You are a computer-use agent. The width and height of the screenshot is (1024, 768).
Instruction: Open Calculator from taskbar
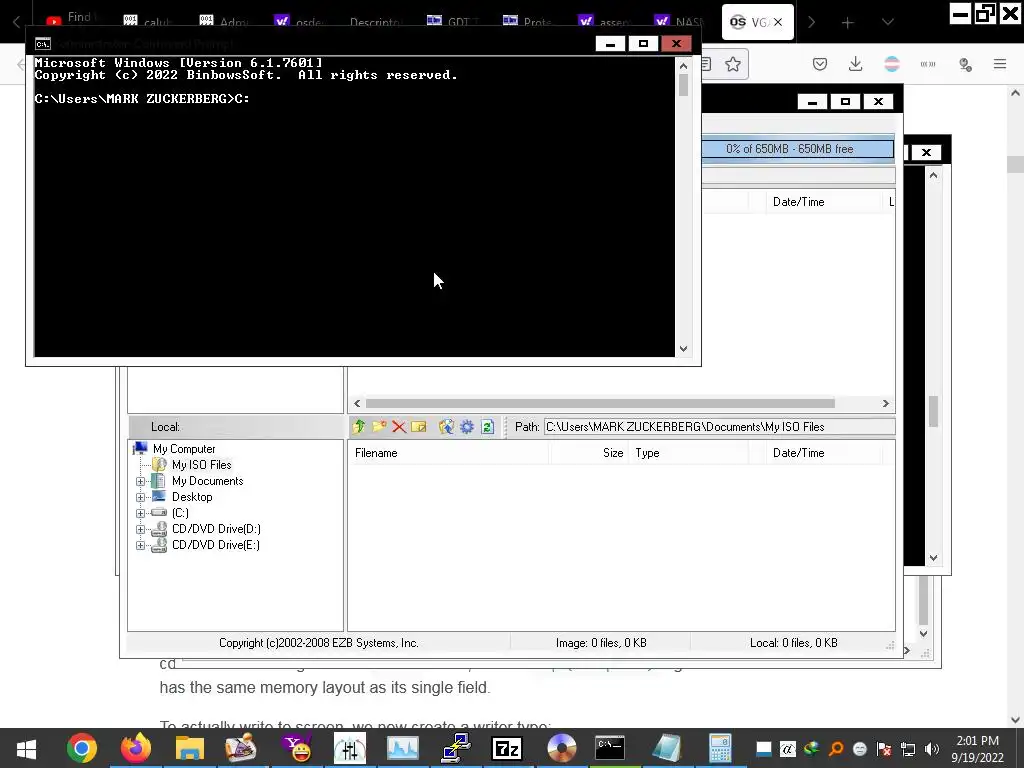(x=720, y=748)
